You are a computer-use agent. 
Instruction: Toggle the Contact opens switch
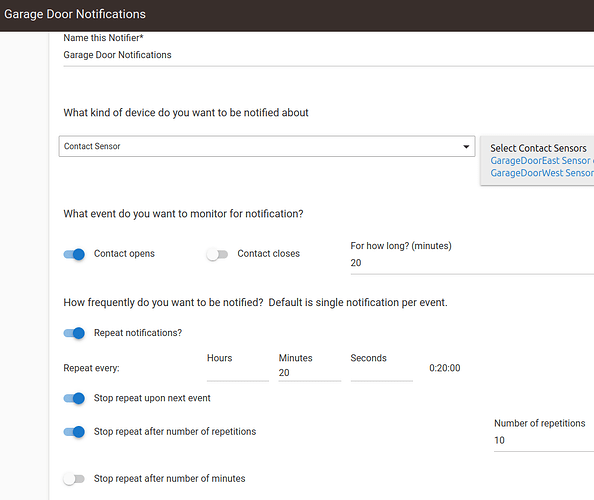click(x=74, y=254)
